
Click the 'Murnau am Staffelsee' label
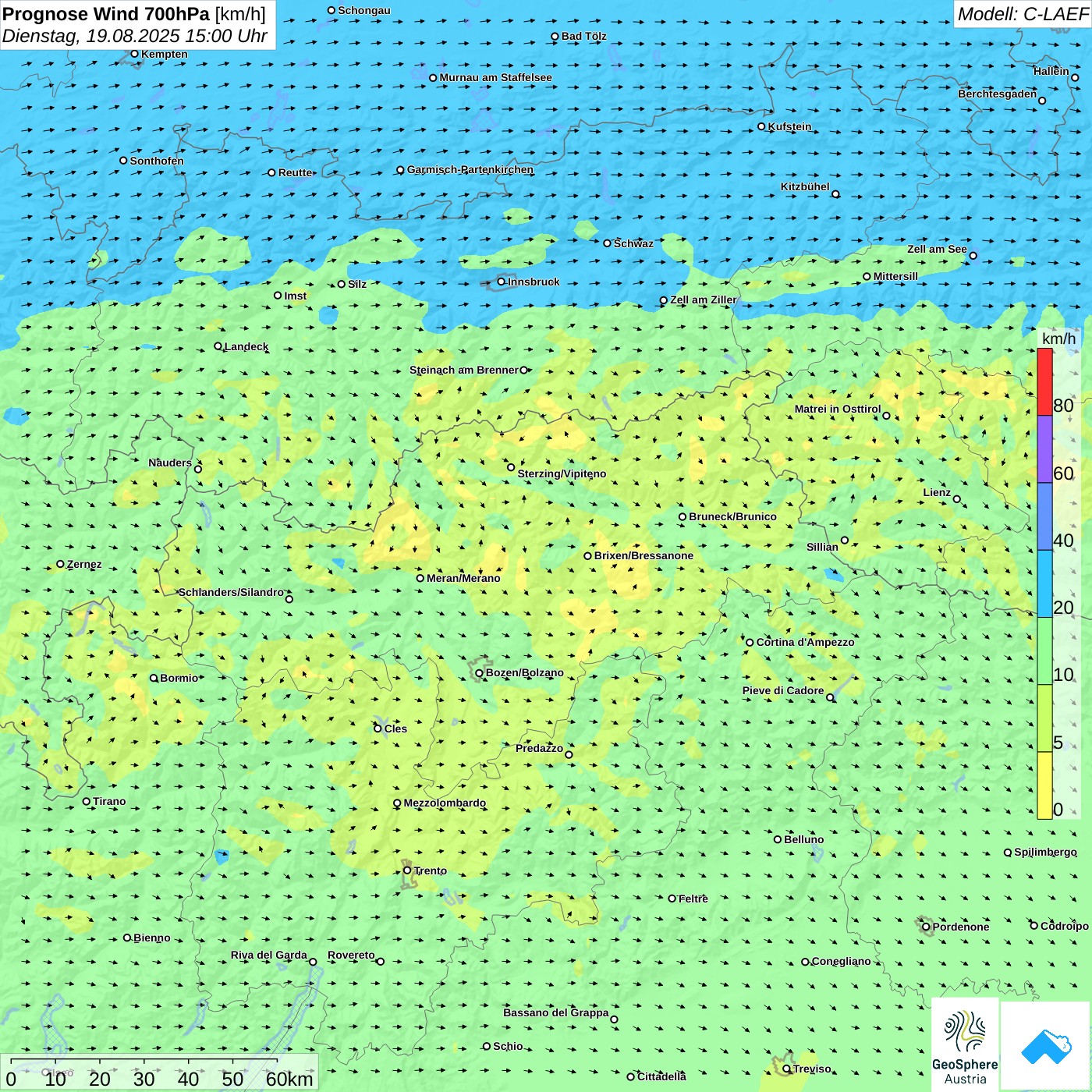[x=496, y=77]
